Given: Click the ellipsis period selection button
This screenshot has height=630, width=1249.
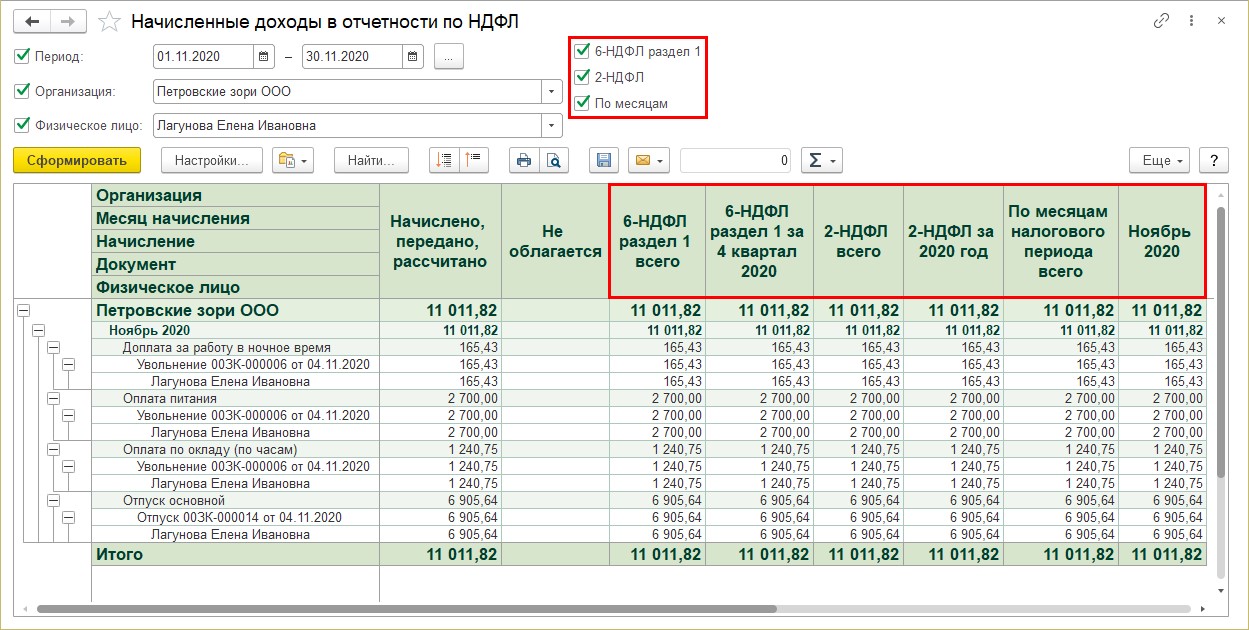Looking at the screenshot, I should [448, 57].
